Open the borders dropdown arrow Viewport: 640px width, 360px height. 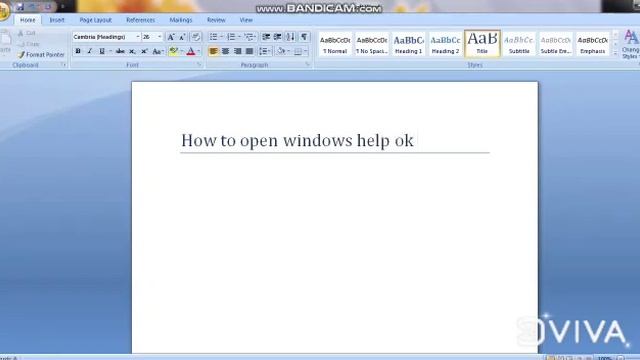click(306, 51)
